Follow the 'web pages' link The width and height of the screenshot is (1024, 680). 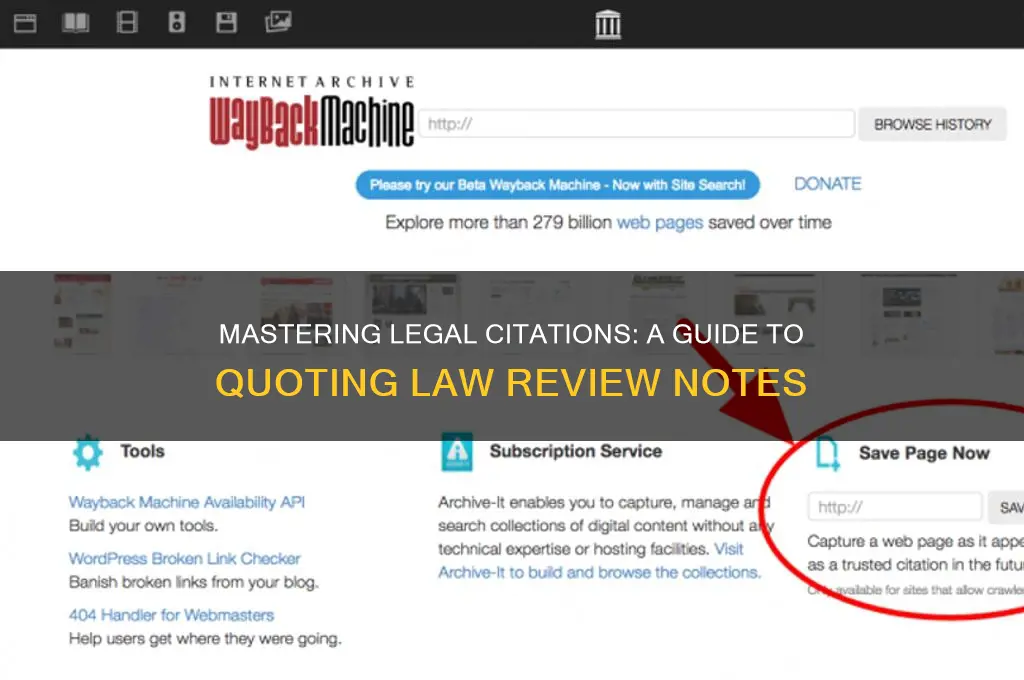click(660, 223)
